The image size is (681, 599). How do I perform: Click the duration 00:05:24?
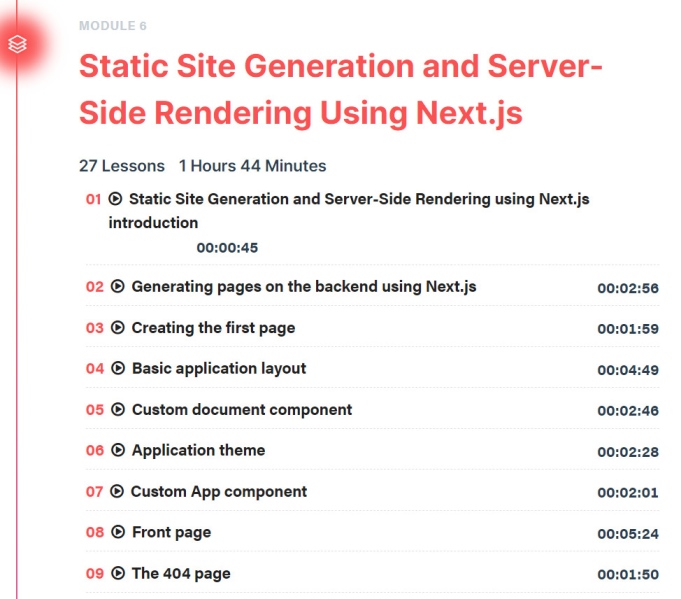tap(628, 534)
